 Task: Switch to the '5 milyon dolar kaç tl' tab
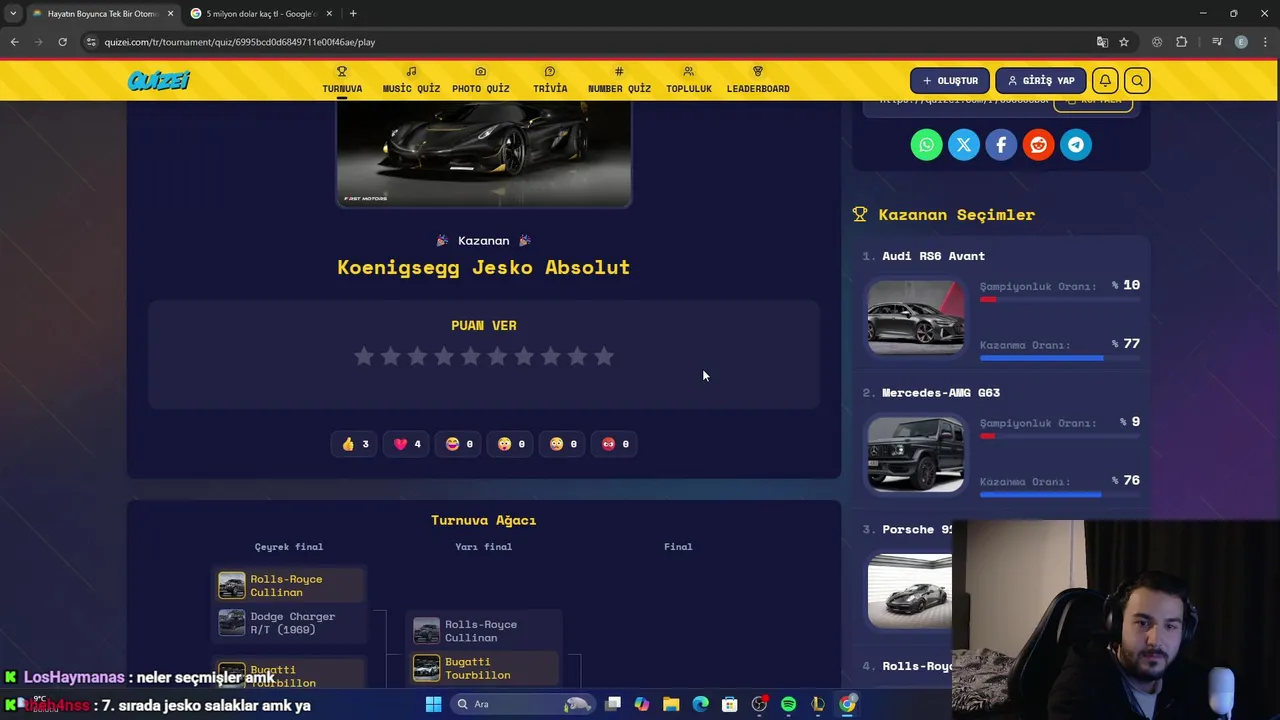point(260,13)
